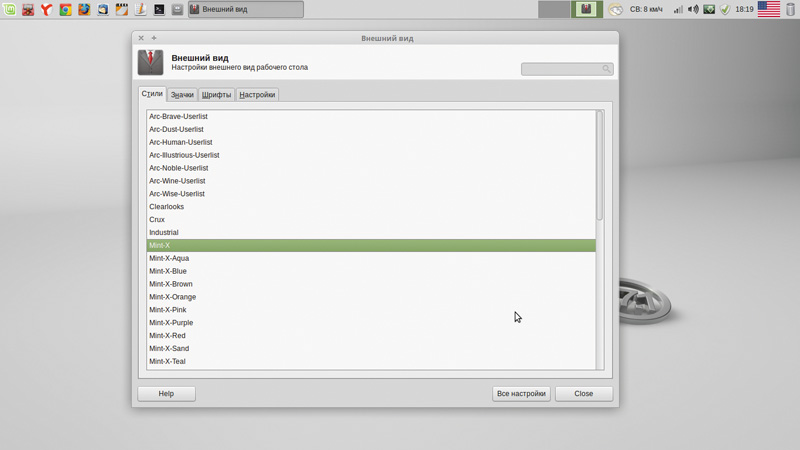Close the window with title bar X
800x450 pixels.
pos(141,38)
